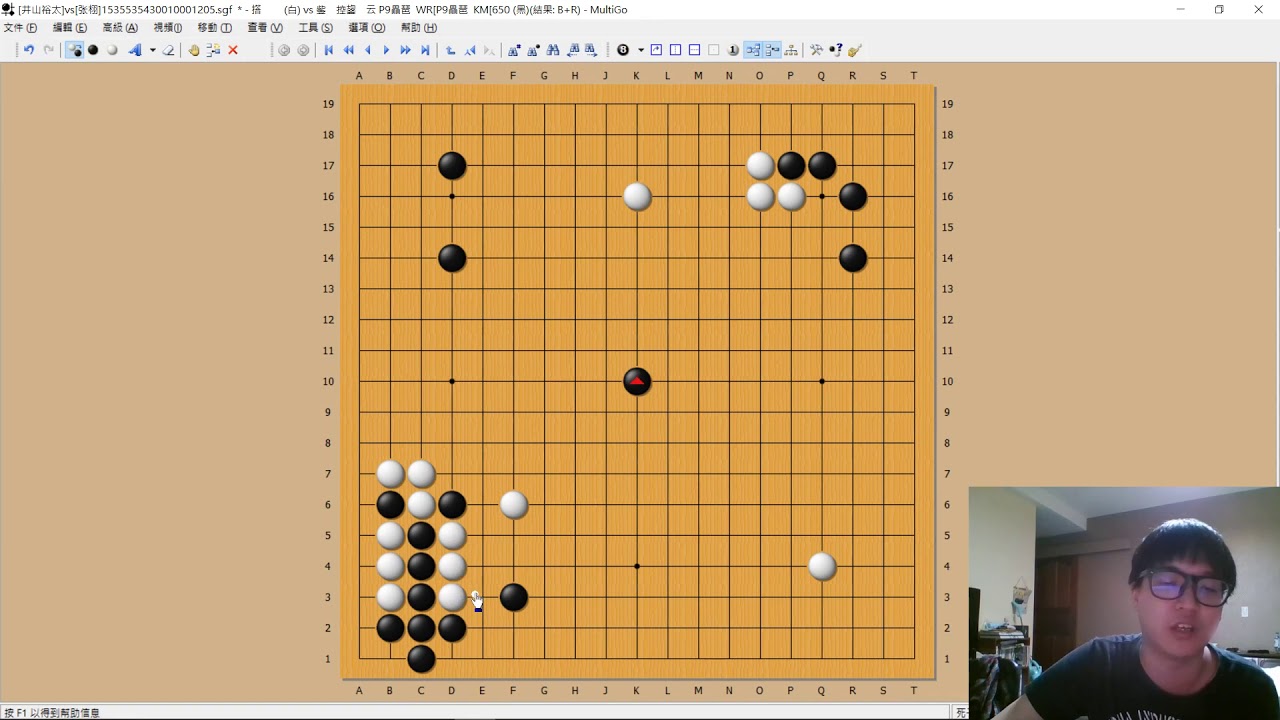Open the move-number display dropdown arrow
The image size is (1280, 720).
[641, 50]
